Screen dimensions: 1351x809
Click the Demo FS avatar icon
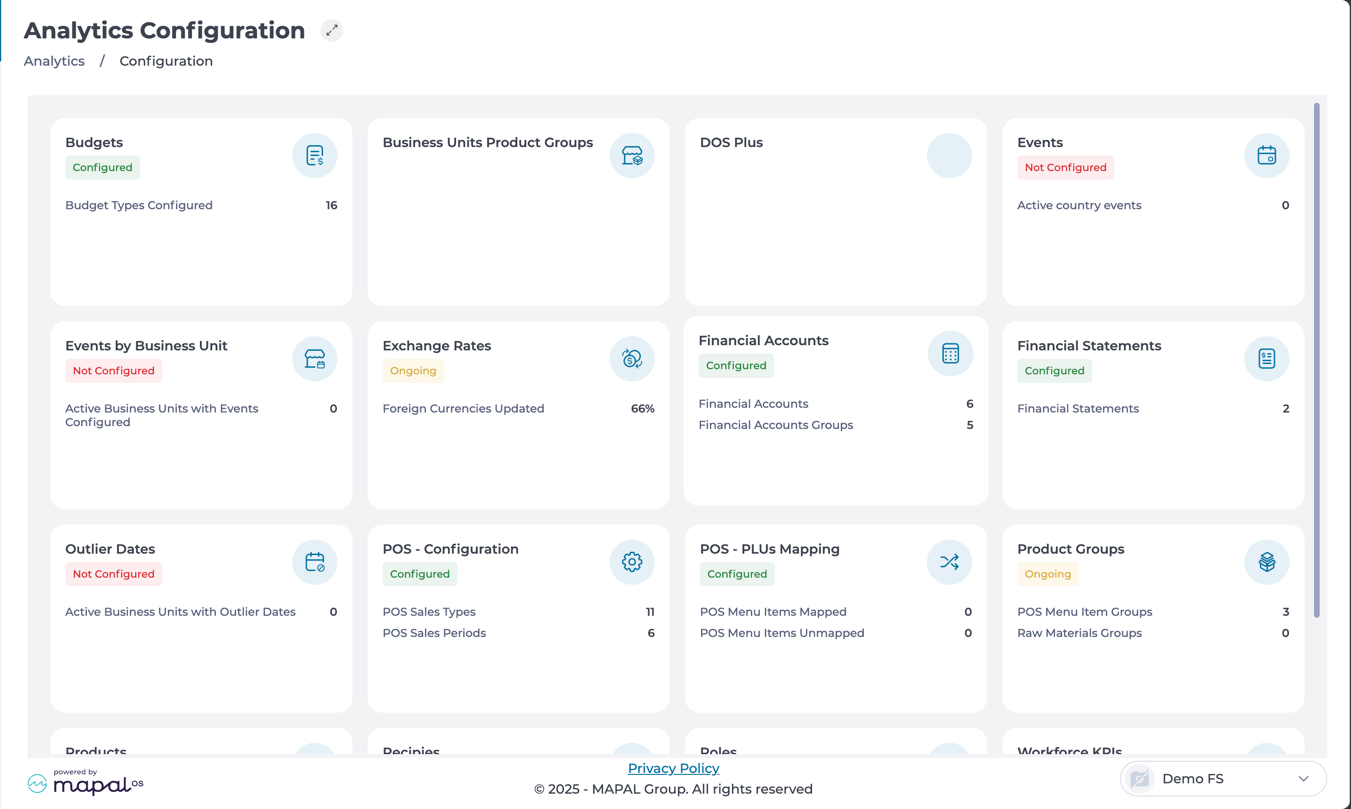click(x=1140, y=779)
